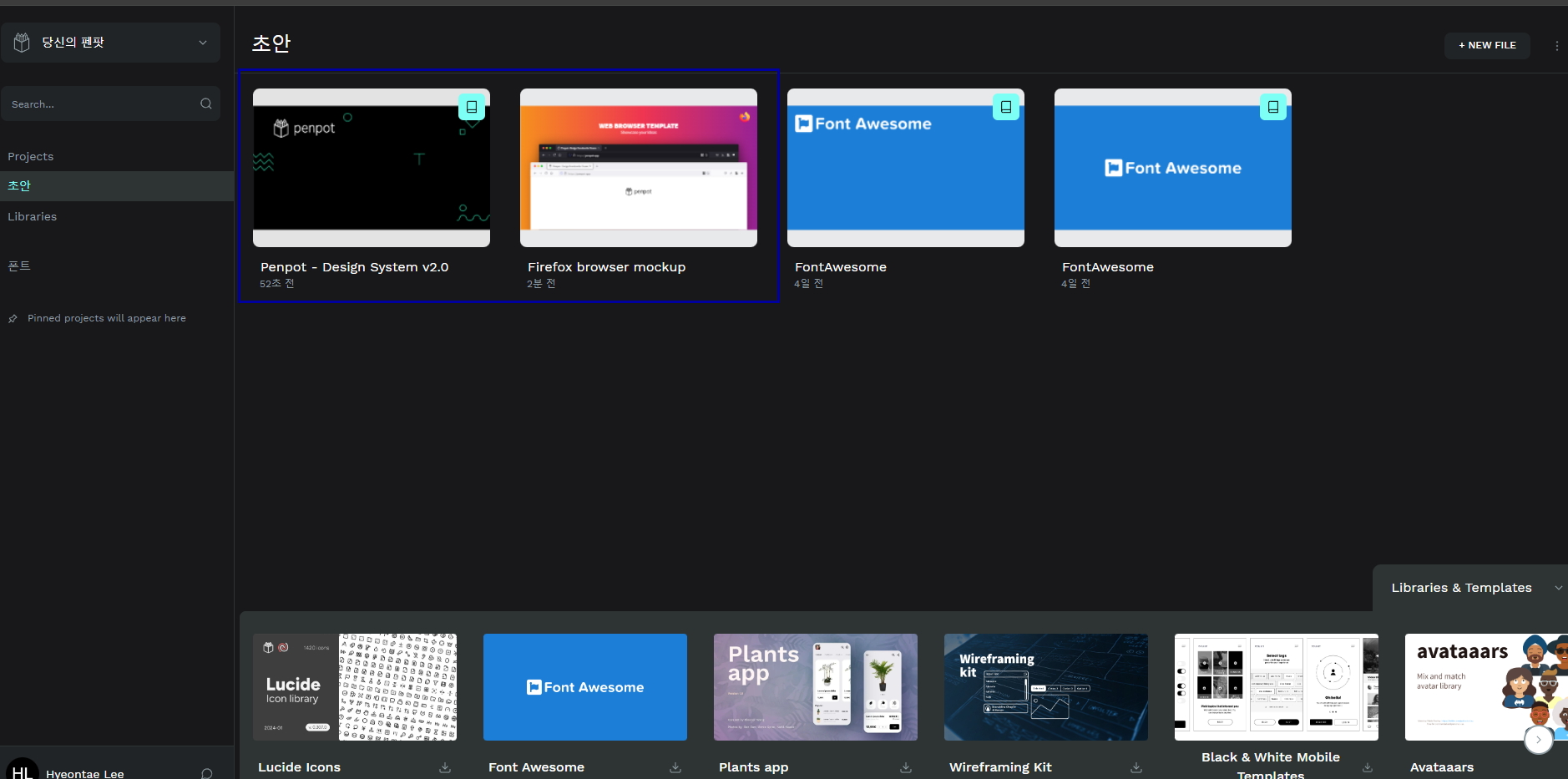Click the Wireframing Kit label

[x=1000, y=767]
